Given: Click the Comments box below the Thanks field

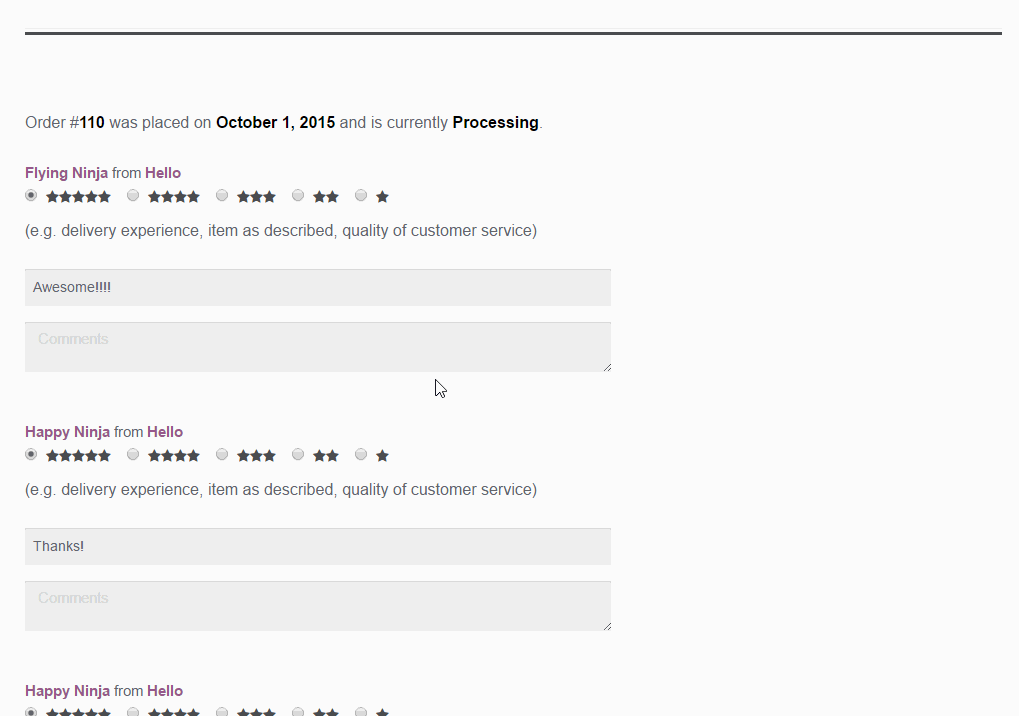Looking at the screenshot, I should (318, 606).
